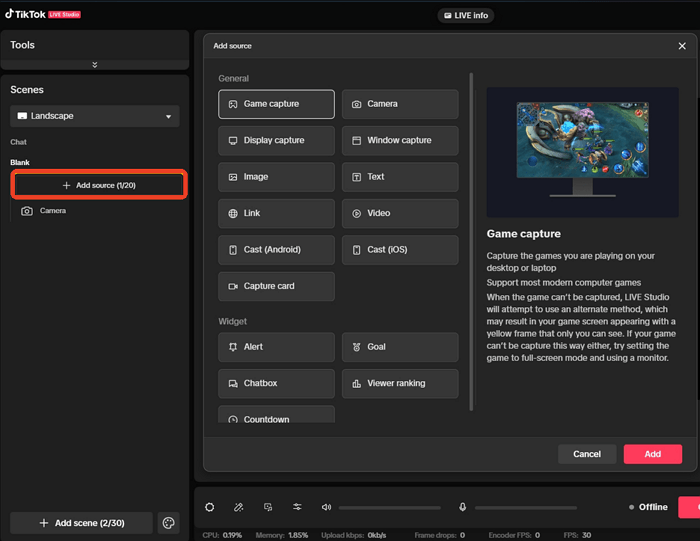Select the Camera source in Scenes
Viewport: 700px width, 541px height.
pyautogui.click(x=44, y=211)
